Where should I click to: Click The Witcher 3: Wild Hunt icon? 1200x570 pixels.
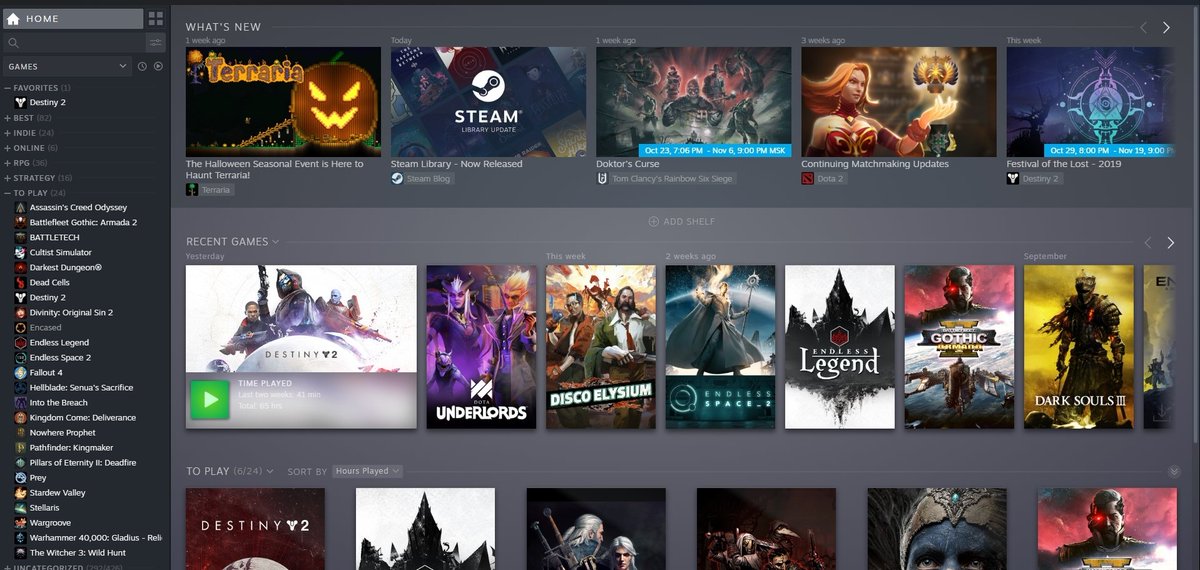[20, 552]
